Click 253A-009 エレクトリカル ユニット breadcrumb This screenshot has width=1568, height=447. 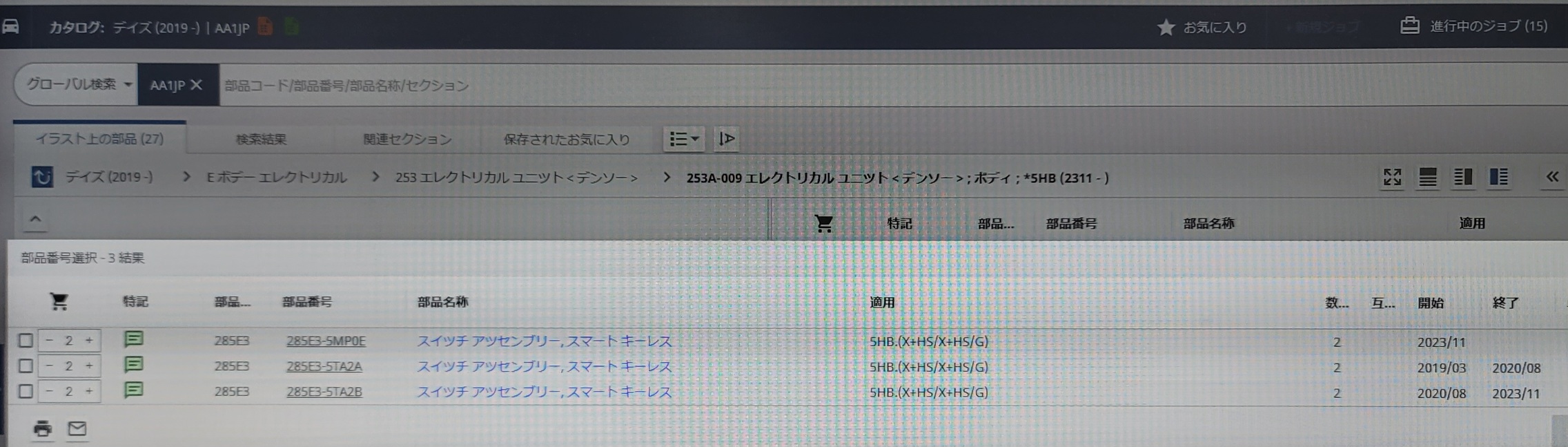(x=897, y=178)
